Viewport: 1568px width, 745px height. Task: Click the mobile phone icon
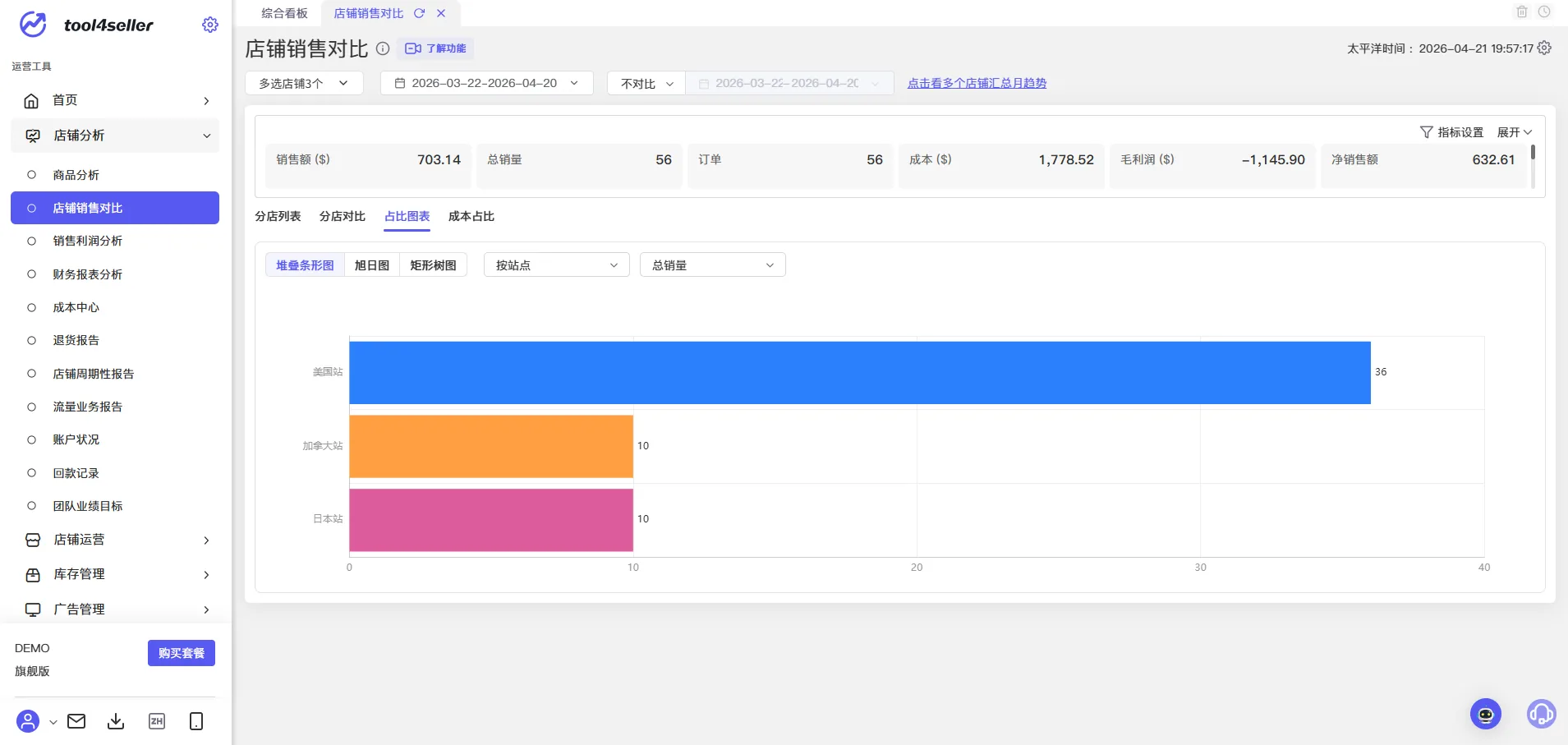click(x=196, y=721)
